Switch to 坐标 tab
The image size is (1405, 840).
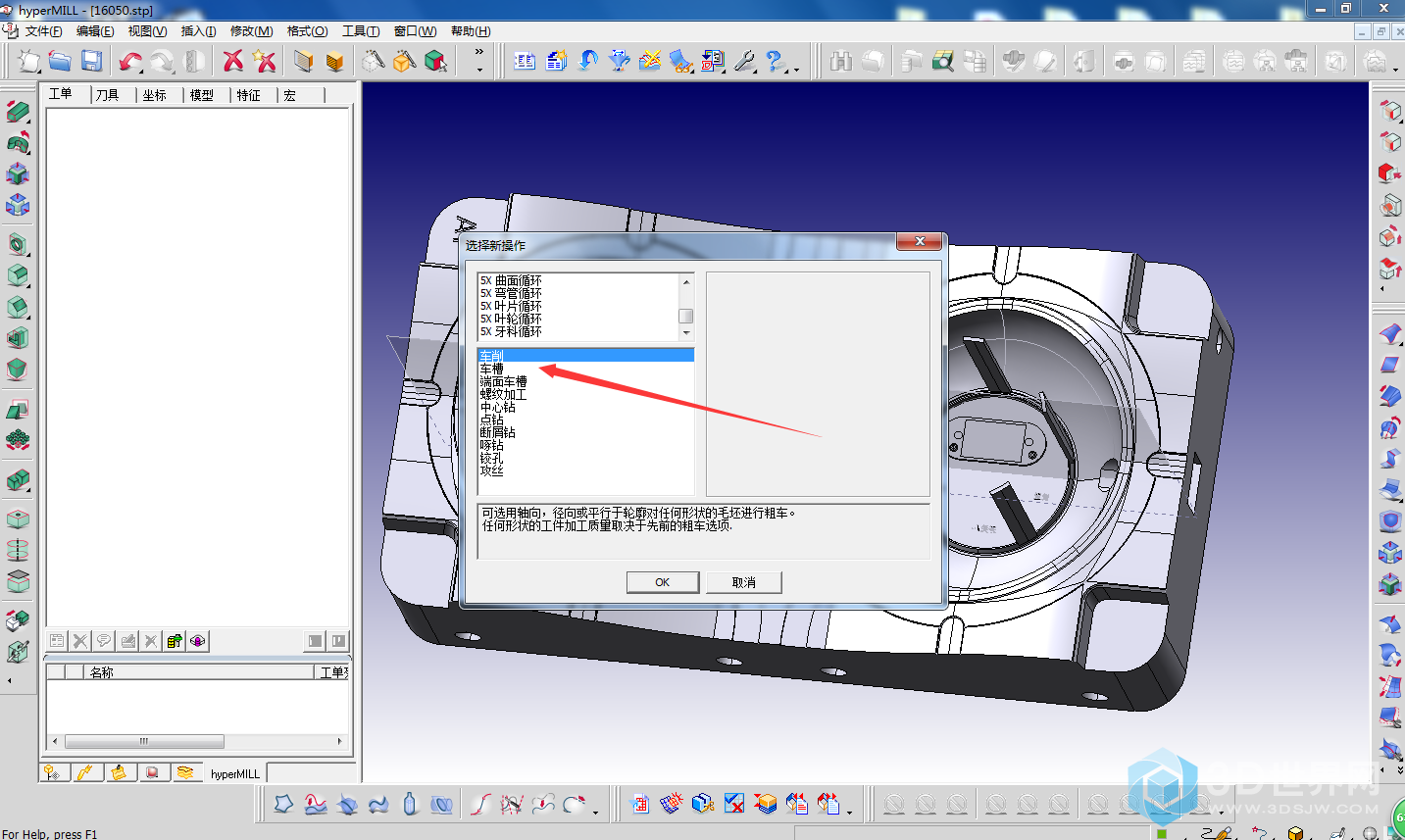point(155,95)
